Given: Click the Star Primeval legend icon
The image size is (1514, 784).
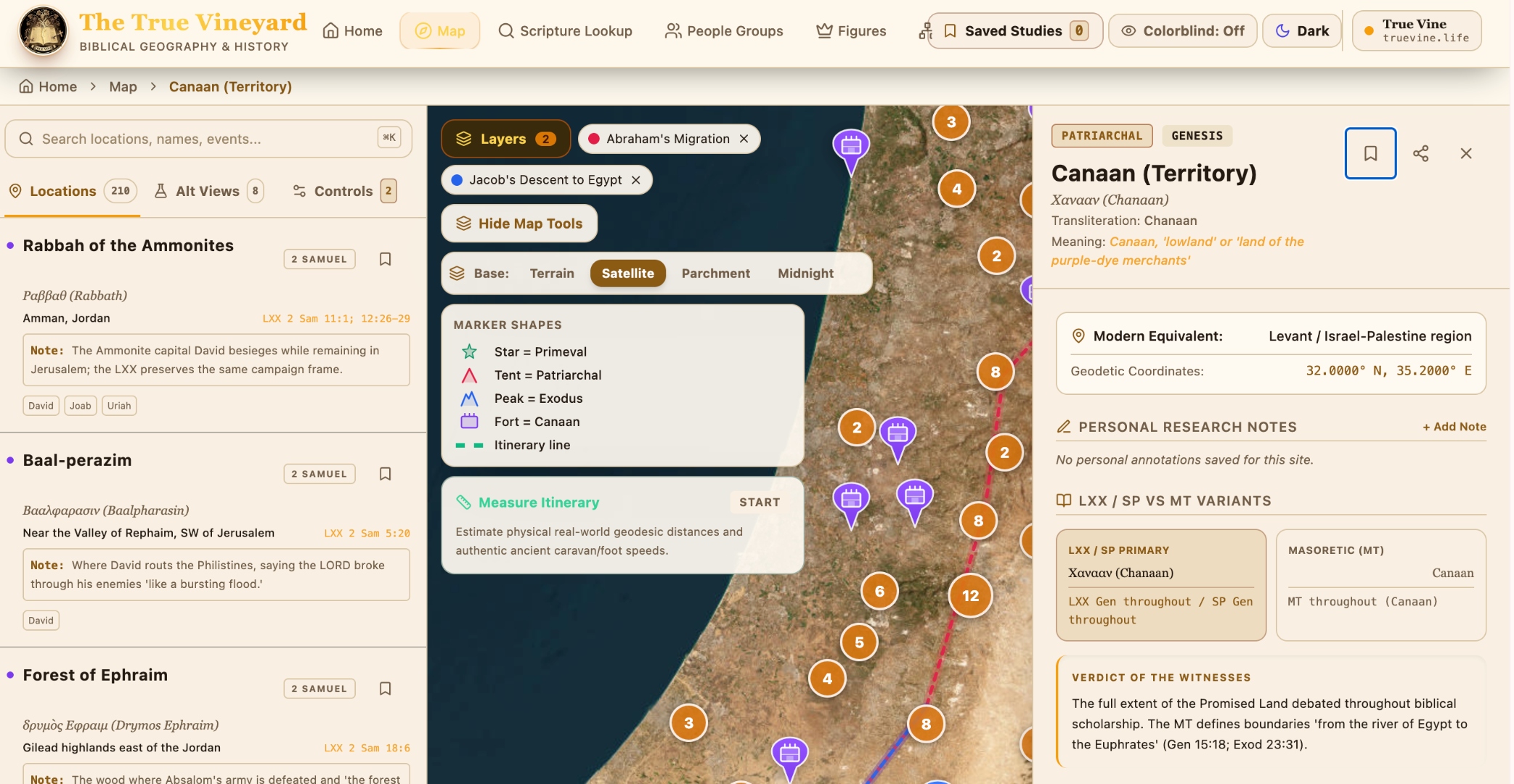Looking at the screenshot, I should [x=470, y=352].
